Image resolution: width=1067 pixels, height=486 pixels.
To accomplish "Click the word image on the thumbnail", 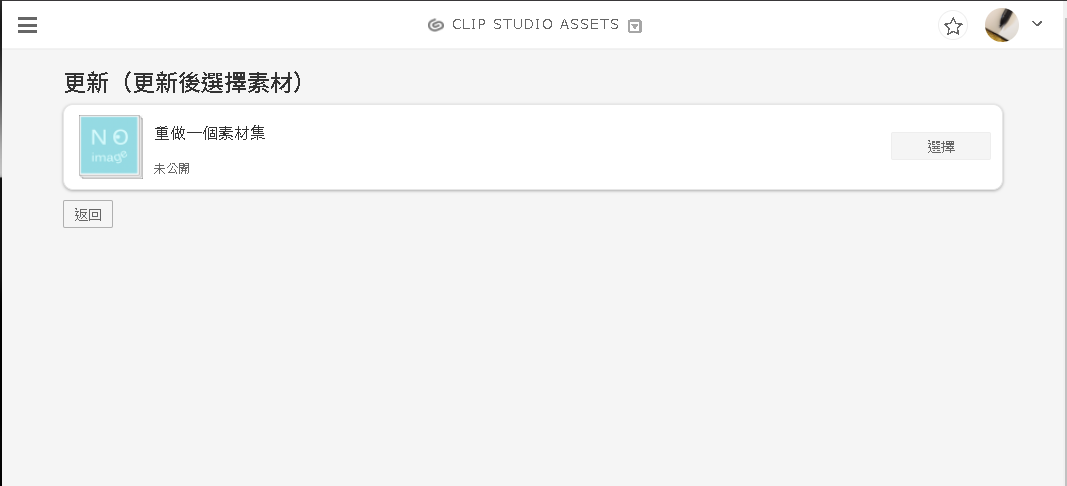I will [110, 157].
